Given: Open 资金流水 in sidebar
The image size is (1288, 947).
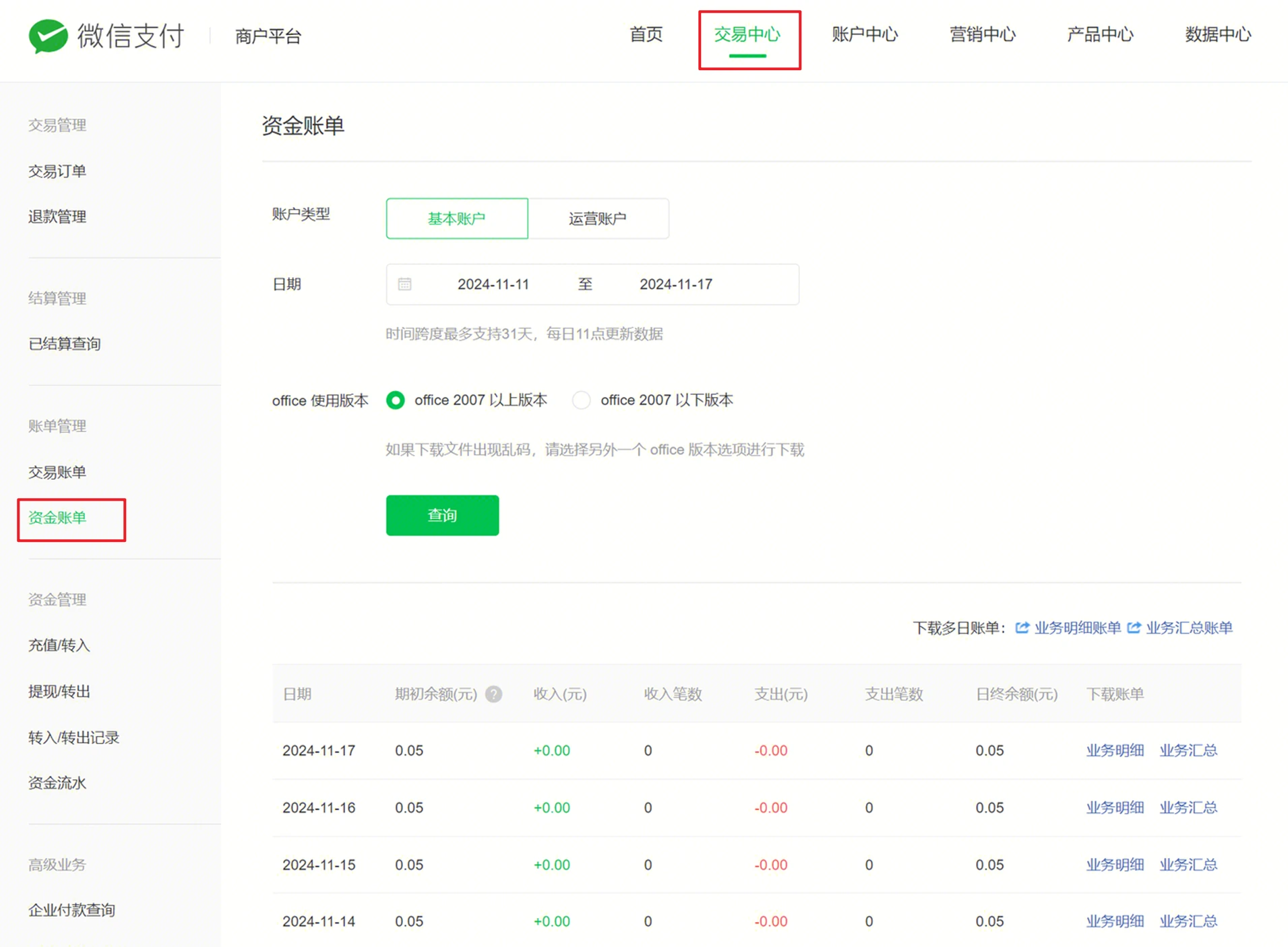Looking at the screenshot, I should (x=57, y=783).
